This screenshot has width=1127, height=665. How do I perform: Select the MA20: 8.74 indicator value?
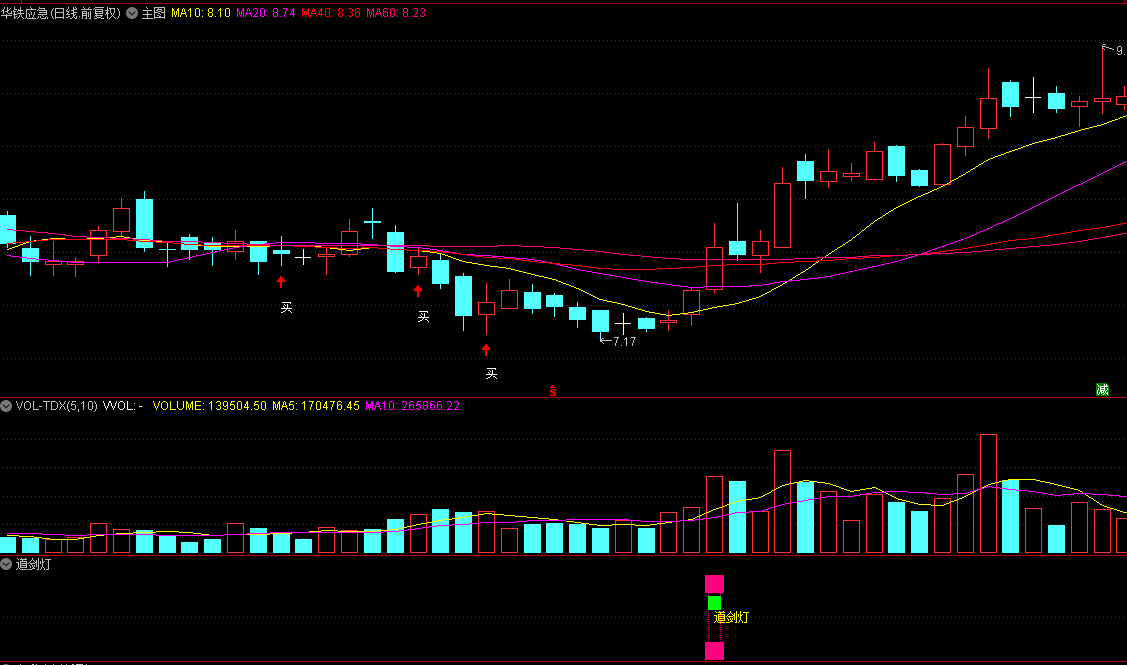(265, 13)
